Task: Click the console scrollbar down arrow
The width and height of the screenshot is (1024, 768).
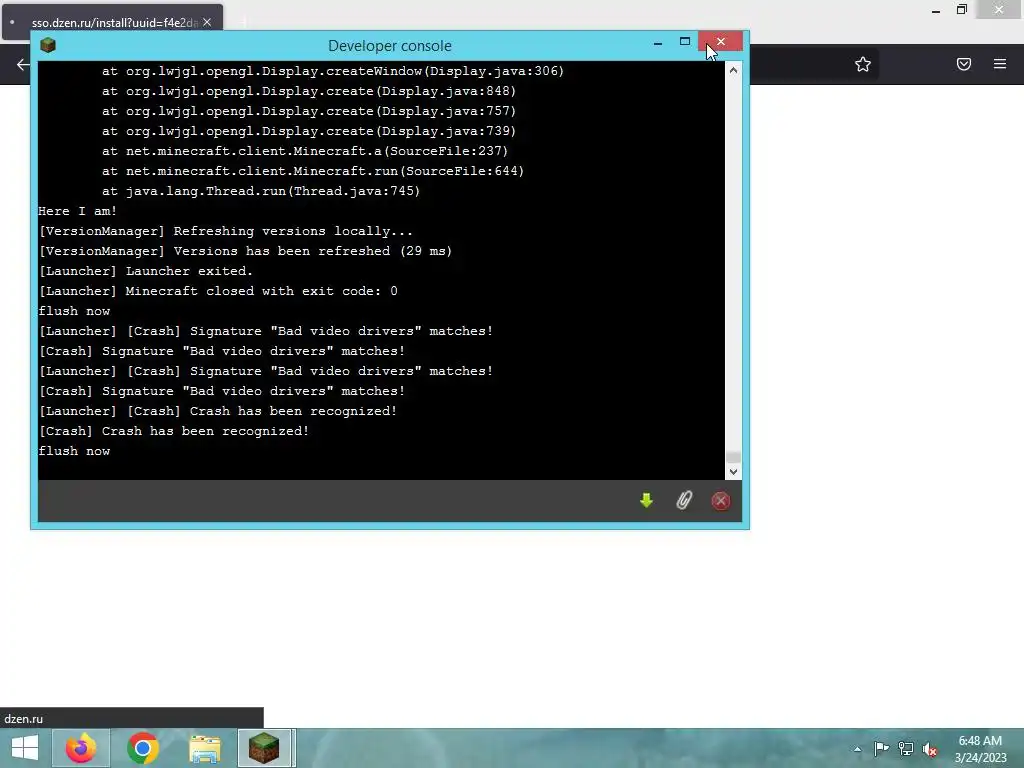Action: click(733, 472)
